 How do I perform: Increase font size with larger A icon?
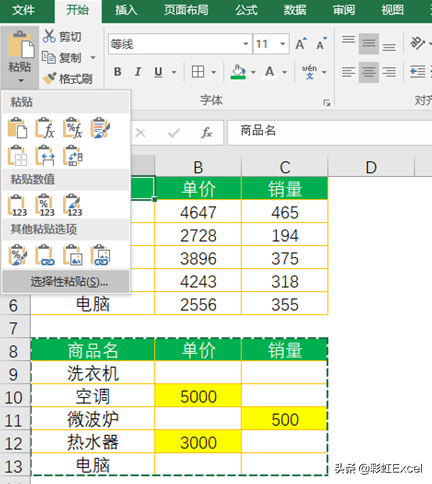point(301,44)
